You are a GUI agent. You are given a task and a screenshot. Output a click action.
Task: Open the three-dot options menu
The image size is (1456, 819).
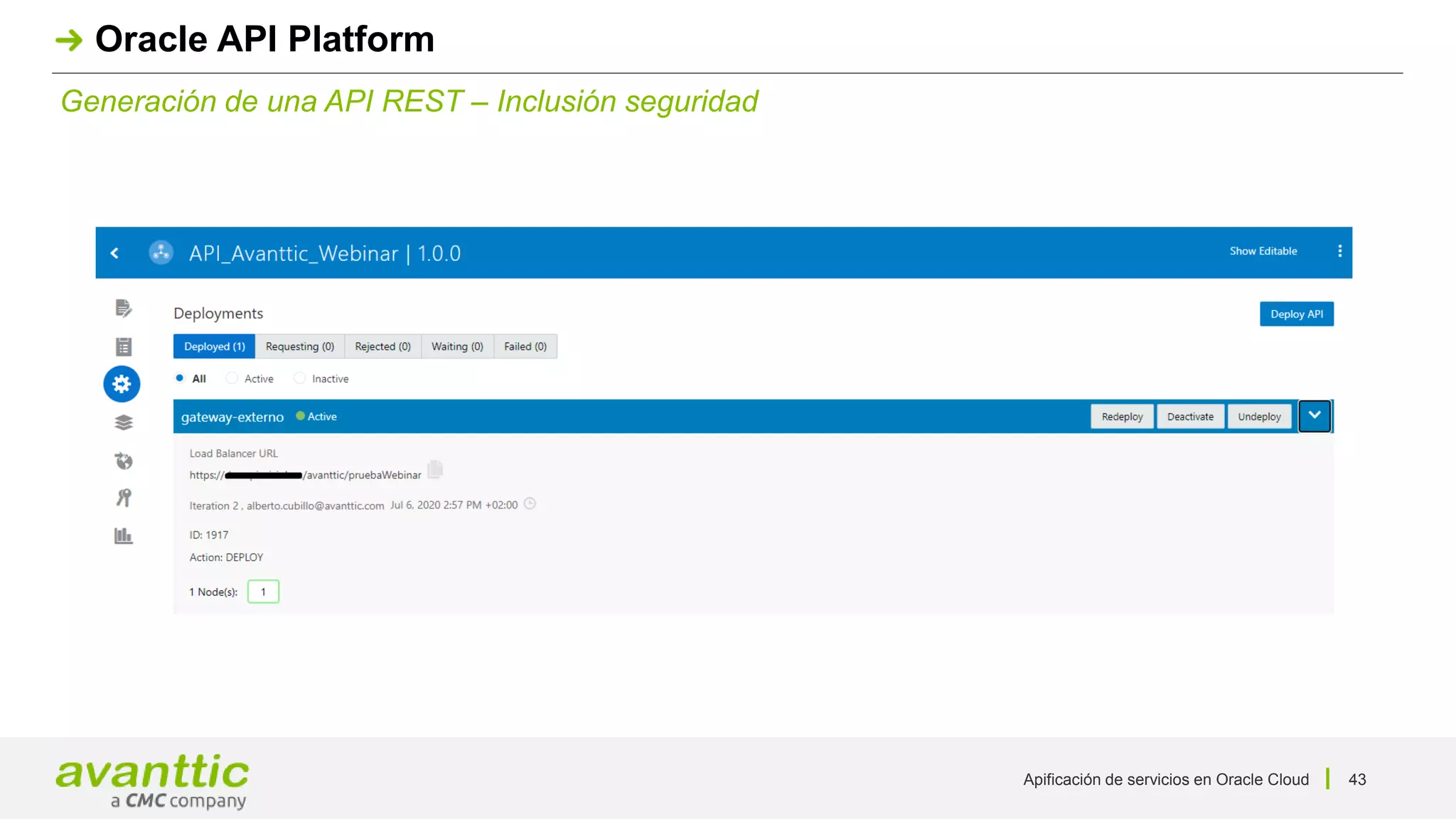1339,251
